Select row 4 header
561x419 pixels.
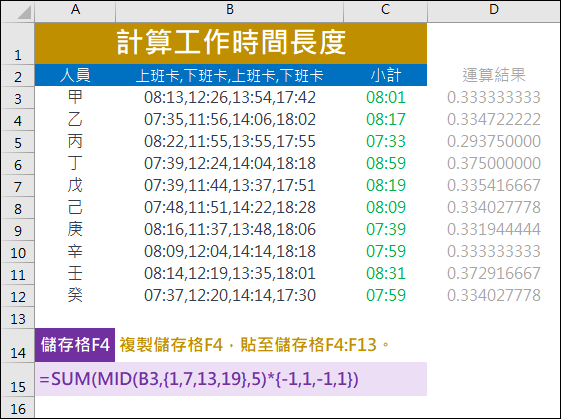pyautogui.click(x=18, y=120)
